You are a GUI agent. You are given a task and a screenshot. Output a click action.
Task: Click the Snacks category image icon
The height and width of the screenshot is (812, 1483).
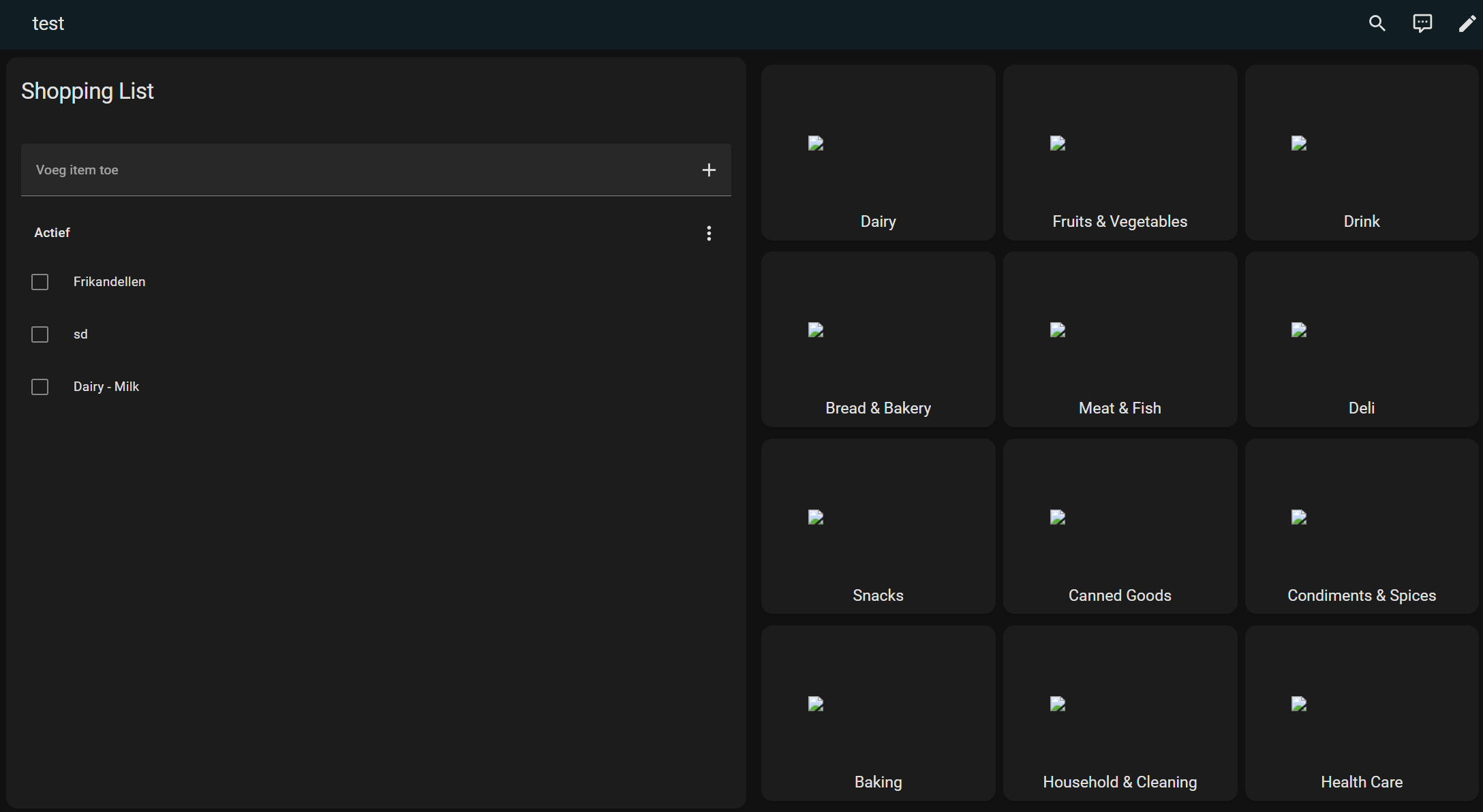coord(816,518)
